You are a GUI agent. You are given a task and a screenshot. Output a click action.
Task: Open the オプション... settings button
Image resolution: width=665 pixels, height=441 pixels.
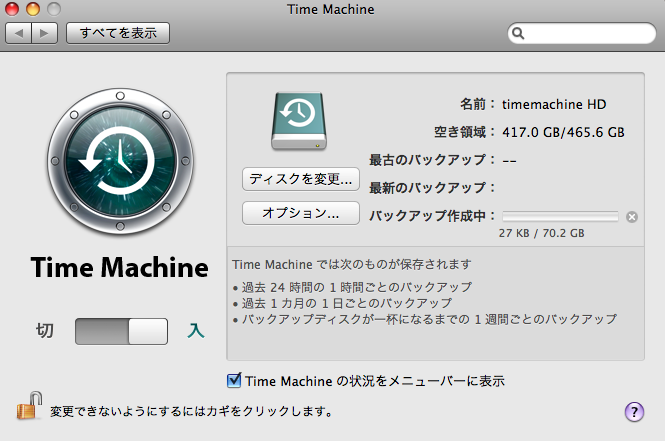click(x=300, y=213)
